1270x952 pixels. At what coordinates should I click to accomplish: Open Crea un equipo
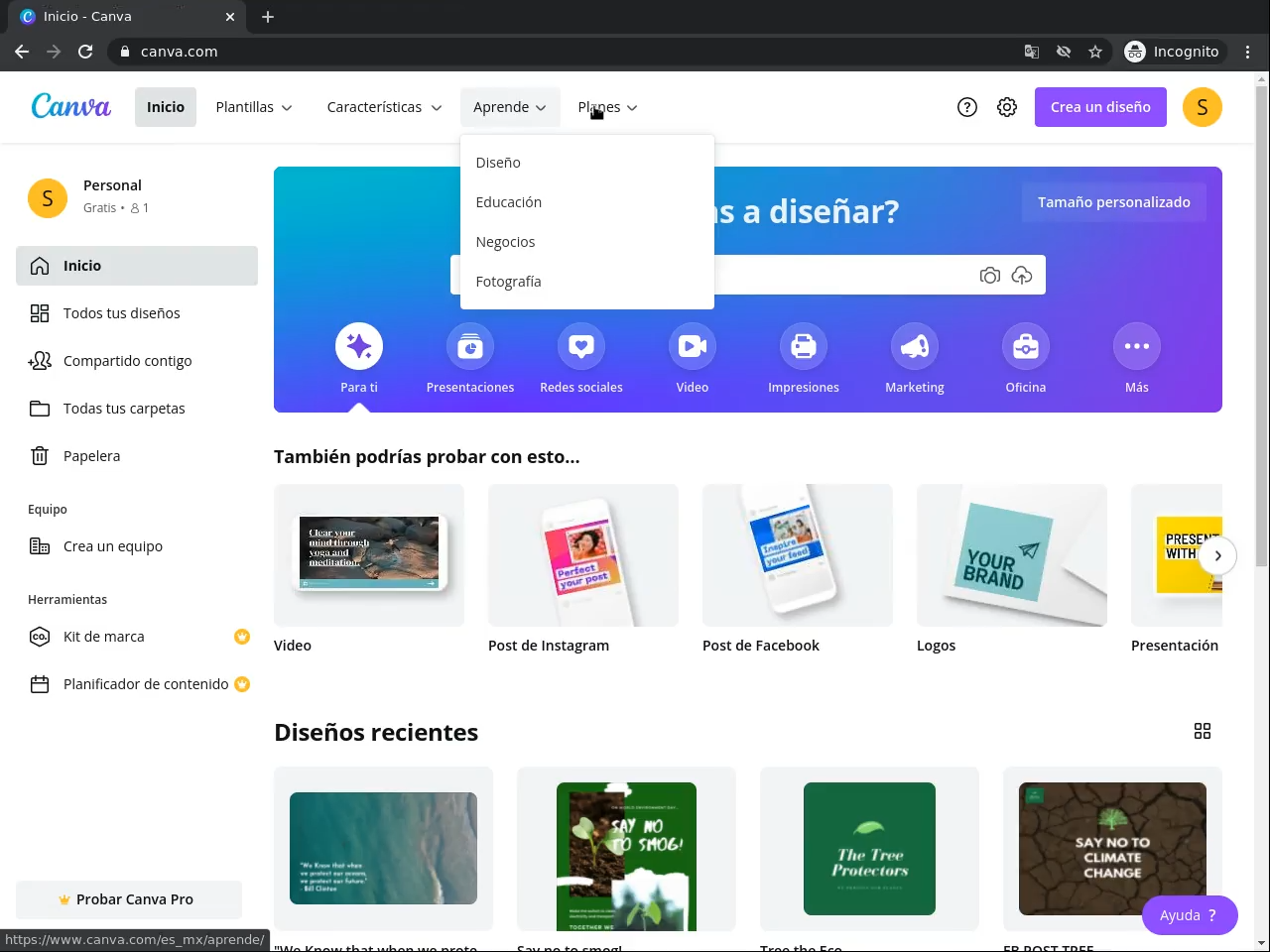pyautogui.click(x=137, y=546)
